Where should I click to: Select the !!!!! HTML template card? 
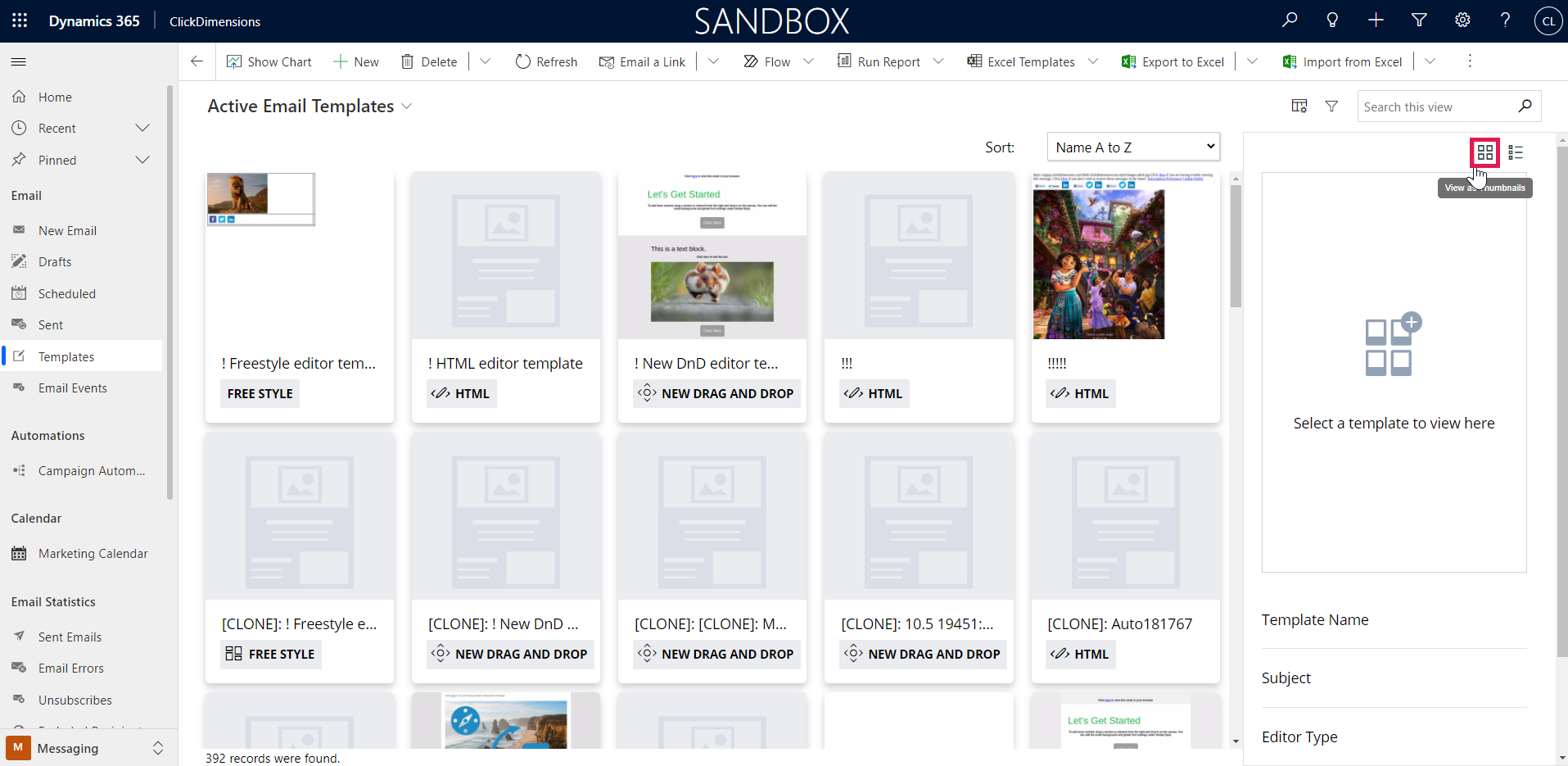[1126, 297]
